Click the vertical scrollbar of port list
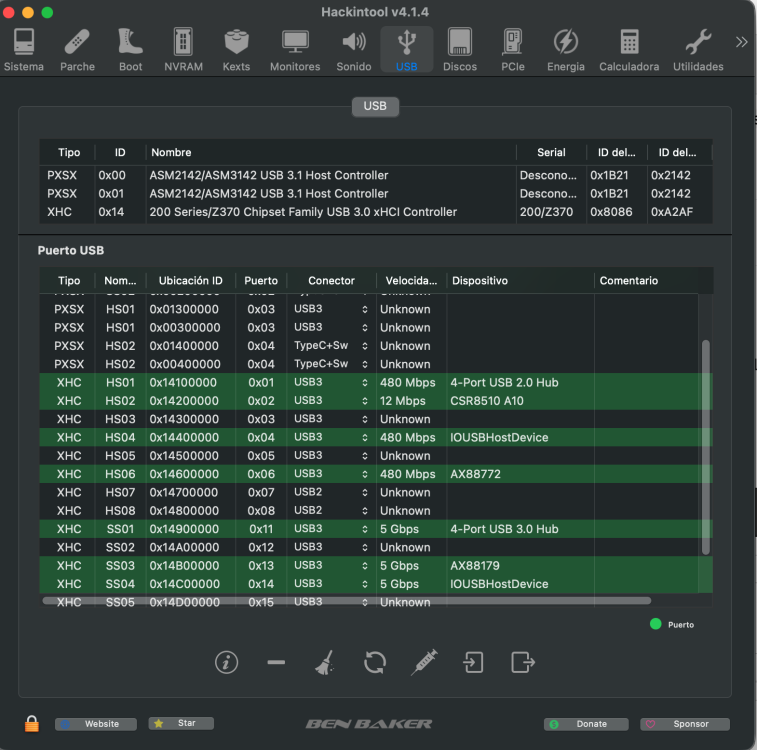The width and height of the screenshot is (757, 750). [x=705, y=447]
